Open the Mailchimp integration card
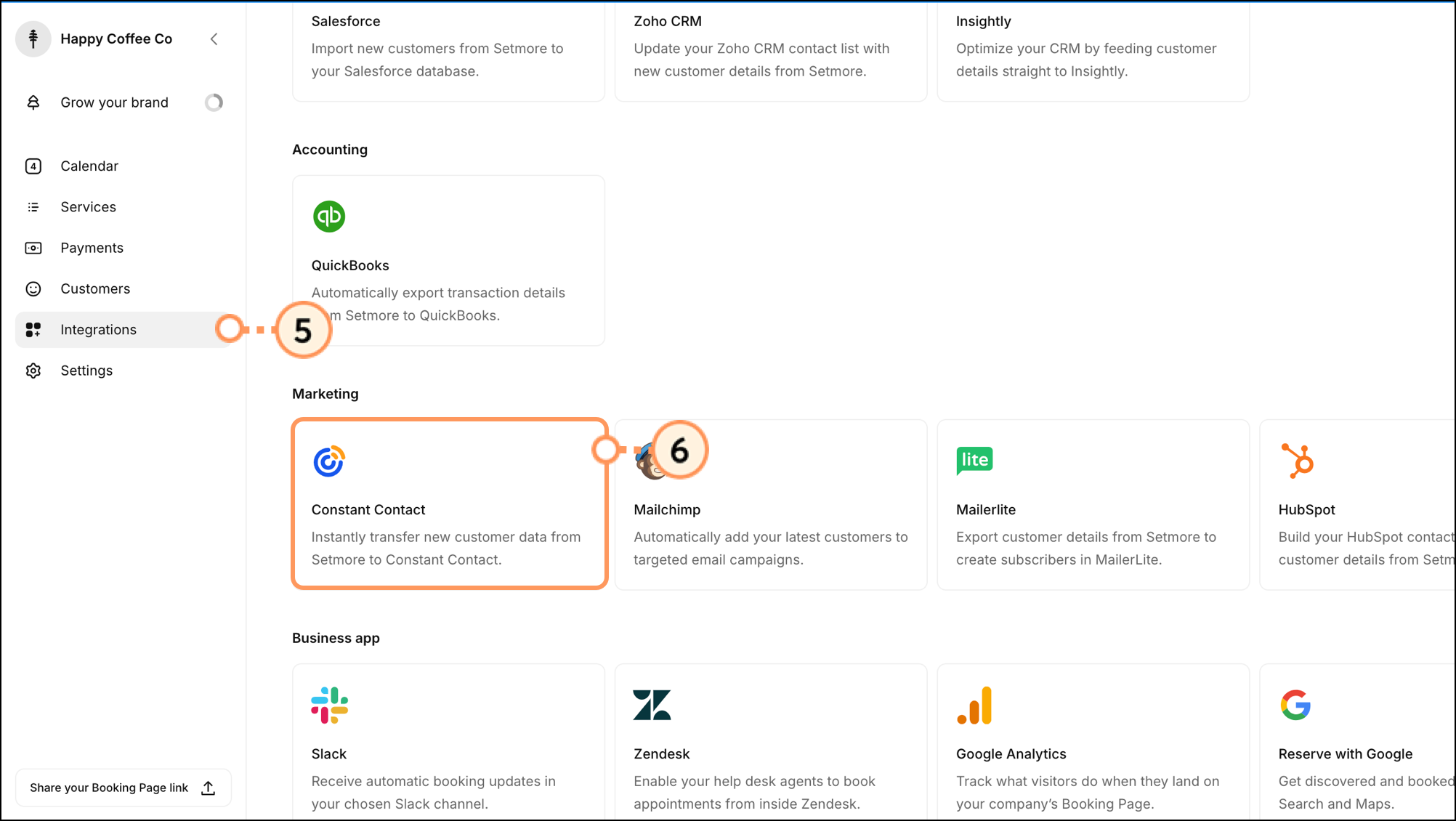1456x821 pixels. (771, 504)
